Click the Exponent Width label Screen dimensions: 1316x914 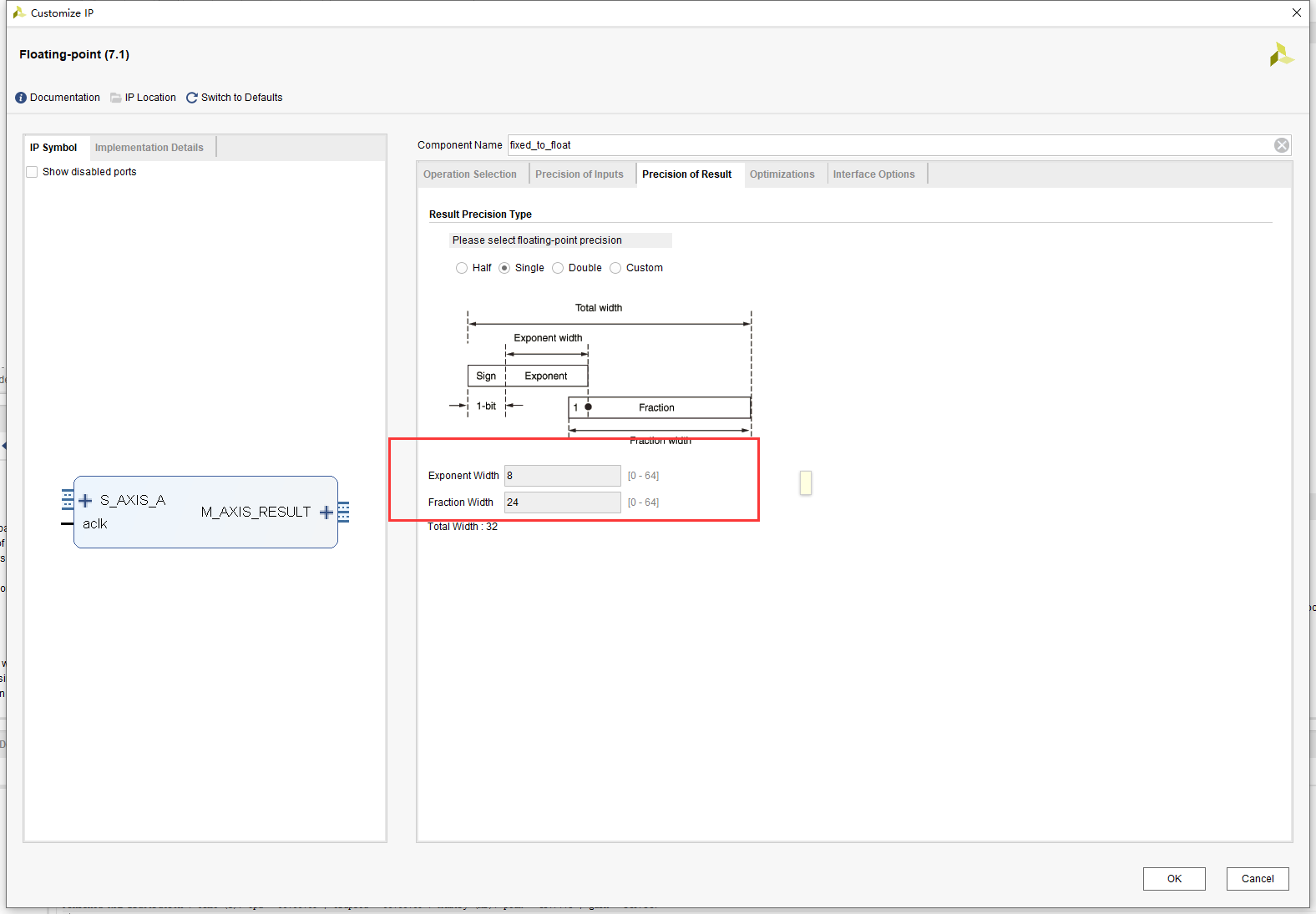coord(463,476)
